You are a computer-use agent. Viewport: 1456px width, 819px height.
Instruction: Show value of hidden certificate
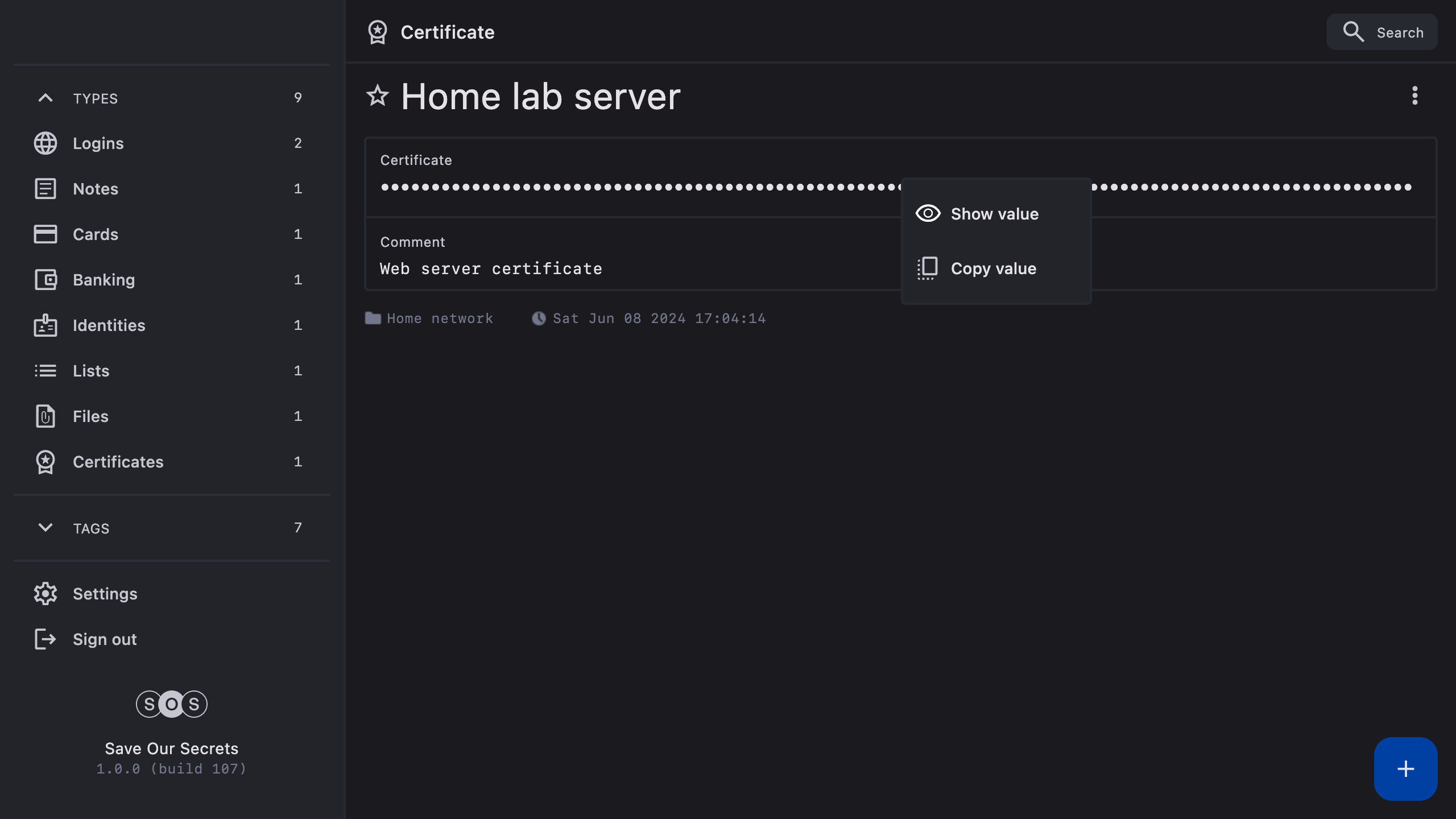coord(994,214)
